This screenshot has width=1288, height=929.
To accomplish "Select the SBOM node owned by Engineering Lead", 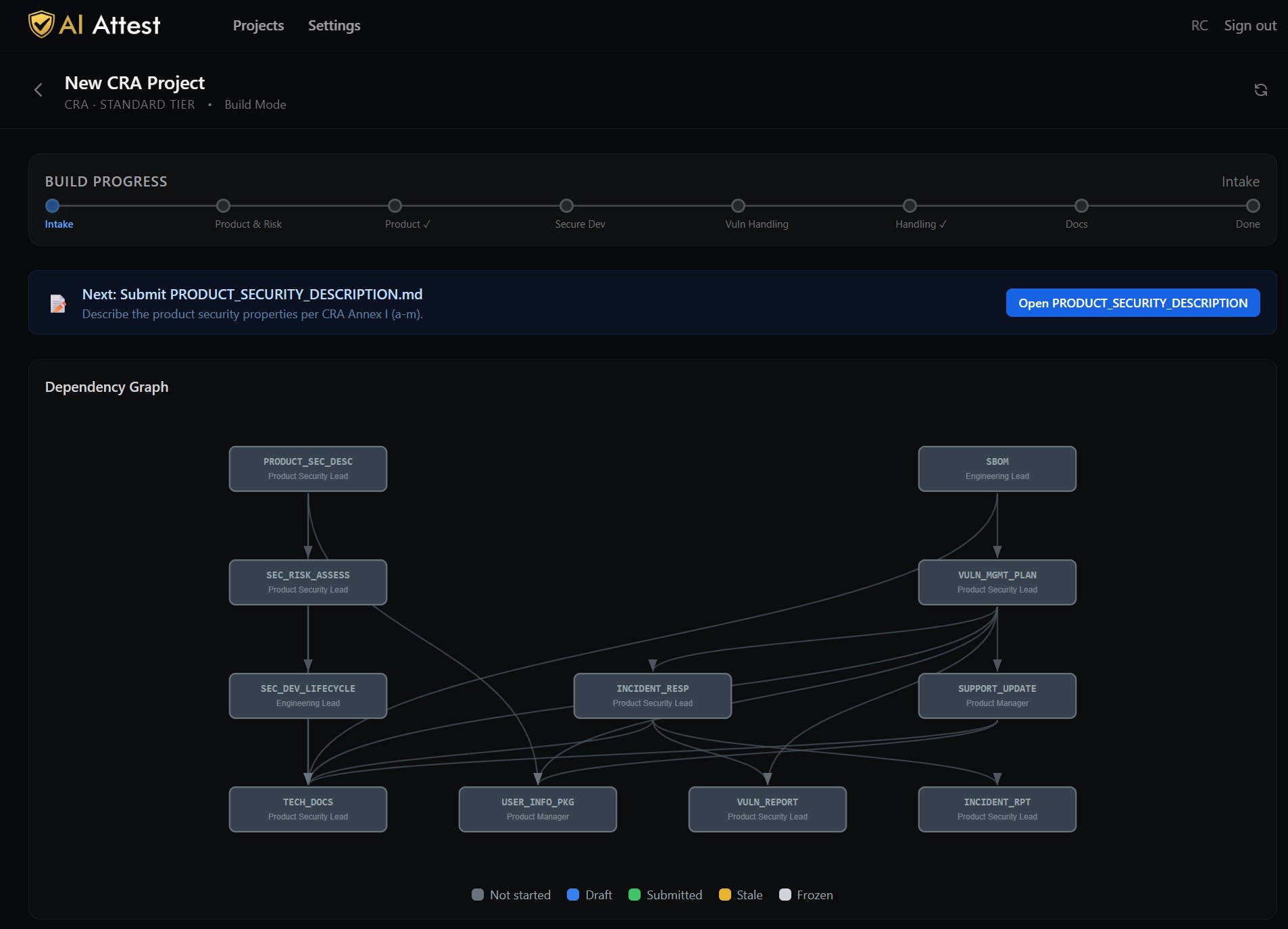I will coord(997,468).
